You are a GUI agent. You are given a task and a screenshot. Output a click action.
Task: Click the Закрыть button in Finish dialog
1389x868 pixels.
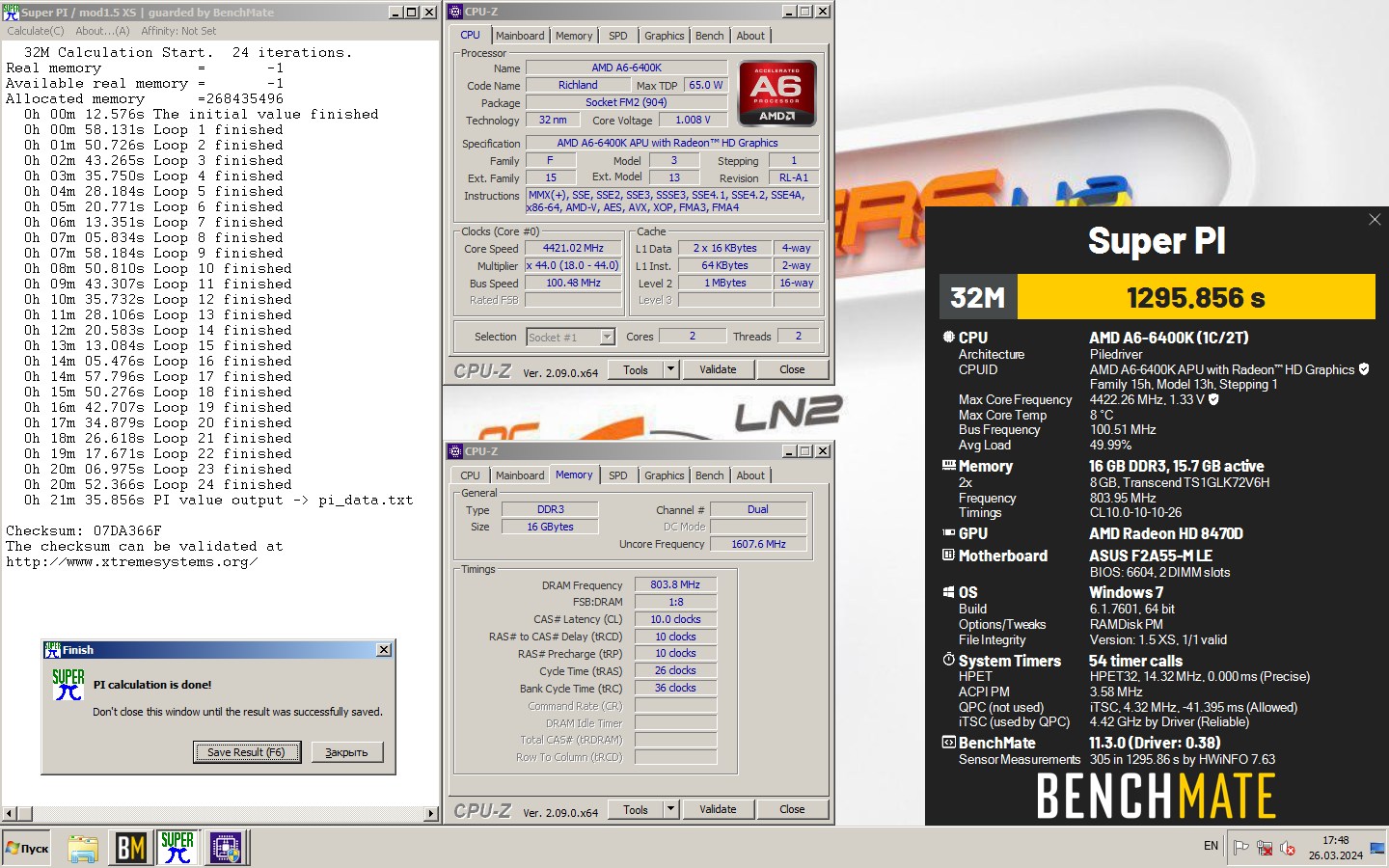pyautogui.click(x=347, y=752)
